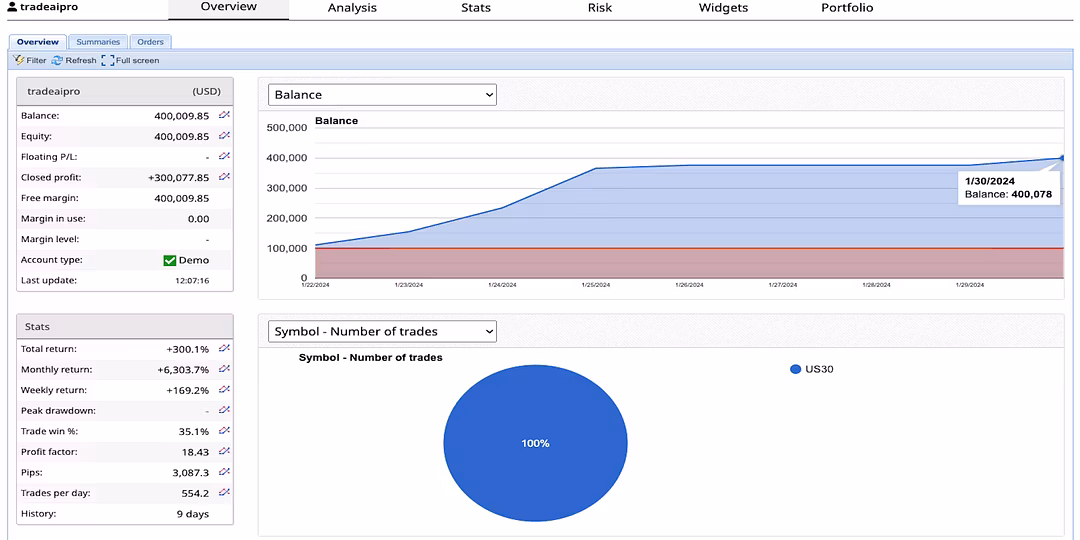Go to the Summaries sub-tab

[x=98, y=42]
